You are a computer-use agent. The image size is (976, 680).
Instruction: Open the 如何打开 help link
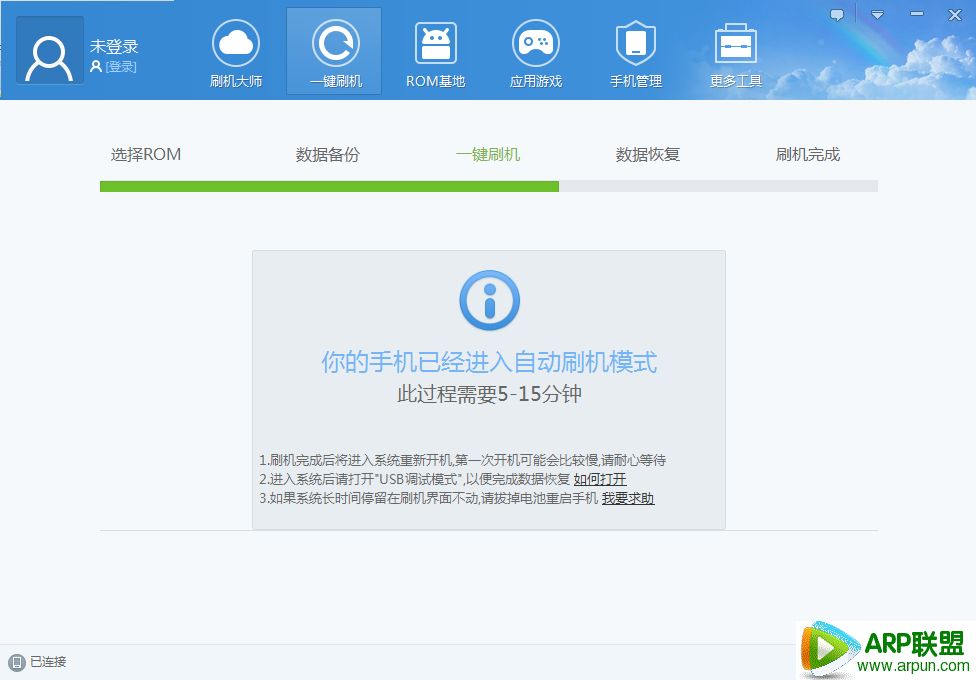point(600,479)
